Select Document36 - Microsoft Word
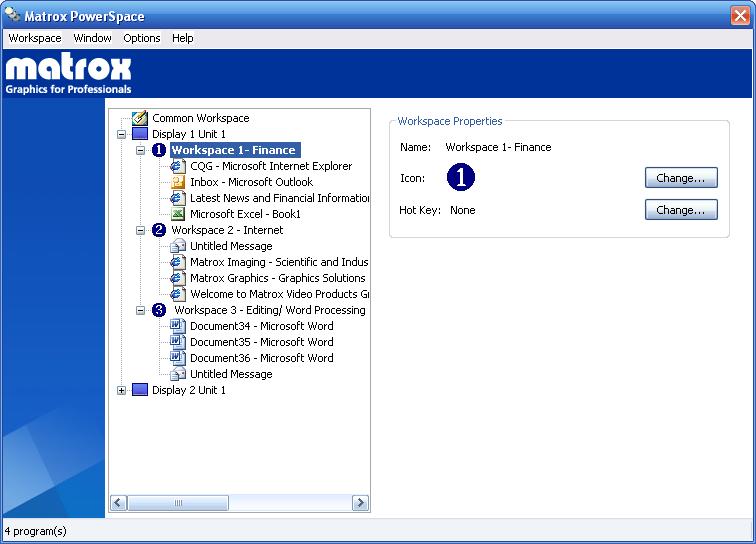Image resolution: width=756 pixels, height=544 pixels. pyautogui.click(x=261, y=358)
